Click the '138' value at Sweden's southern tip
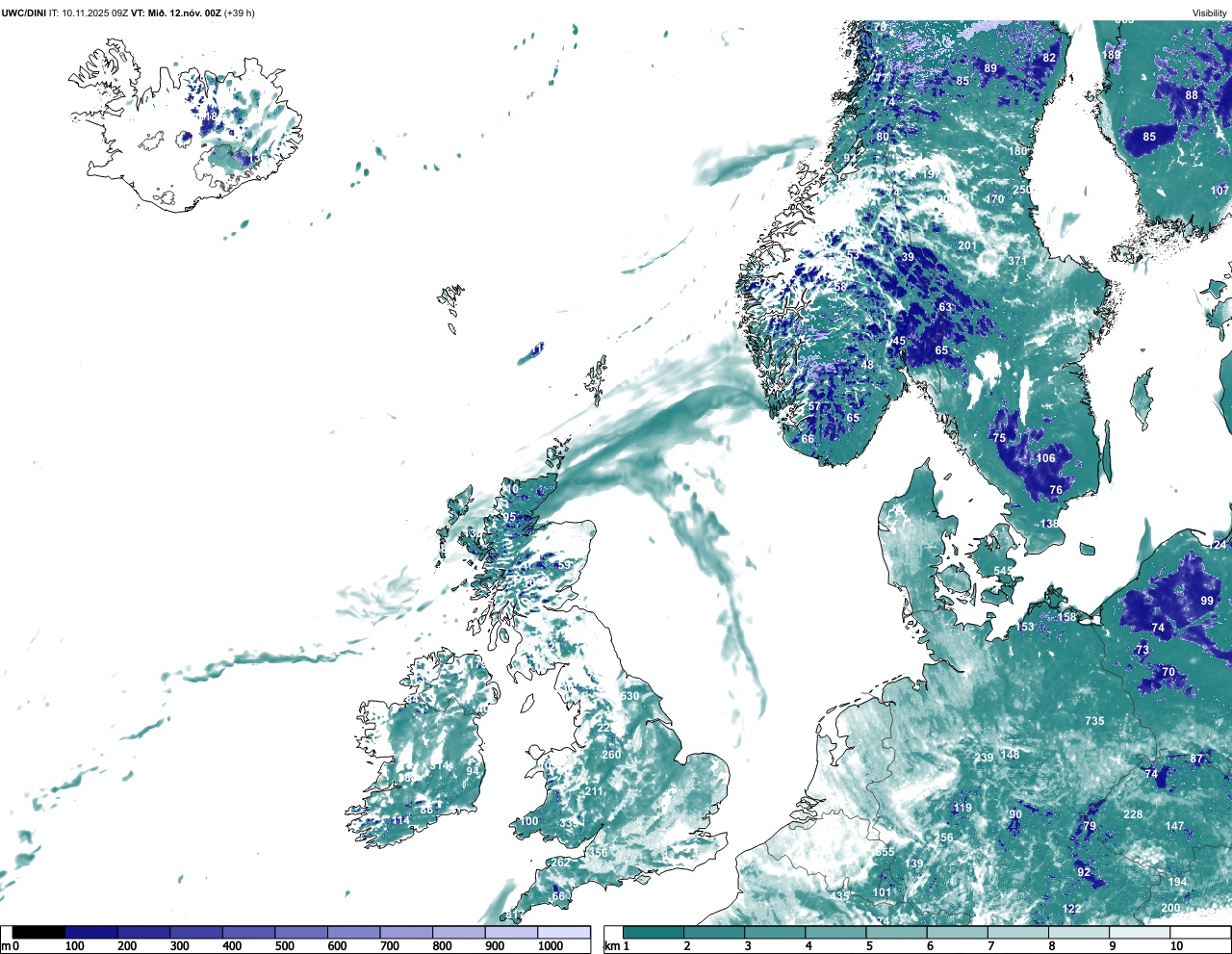Image resolution: width=1232 pixels, height=954 pixels. click(1048, 524)
